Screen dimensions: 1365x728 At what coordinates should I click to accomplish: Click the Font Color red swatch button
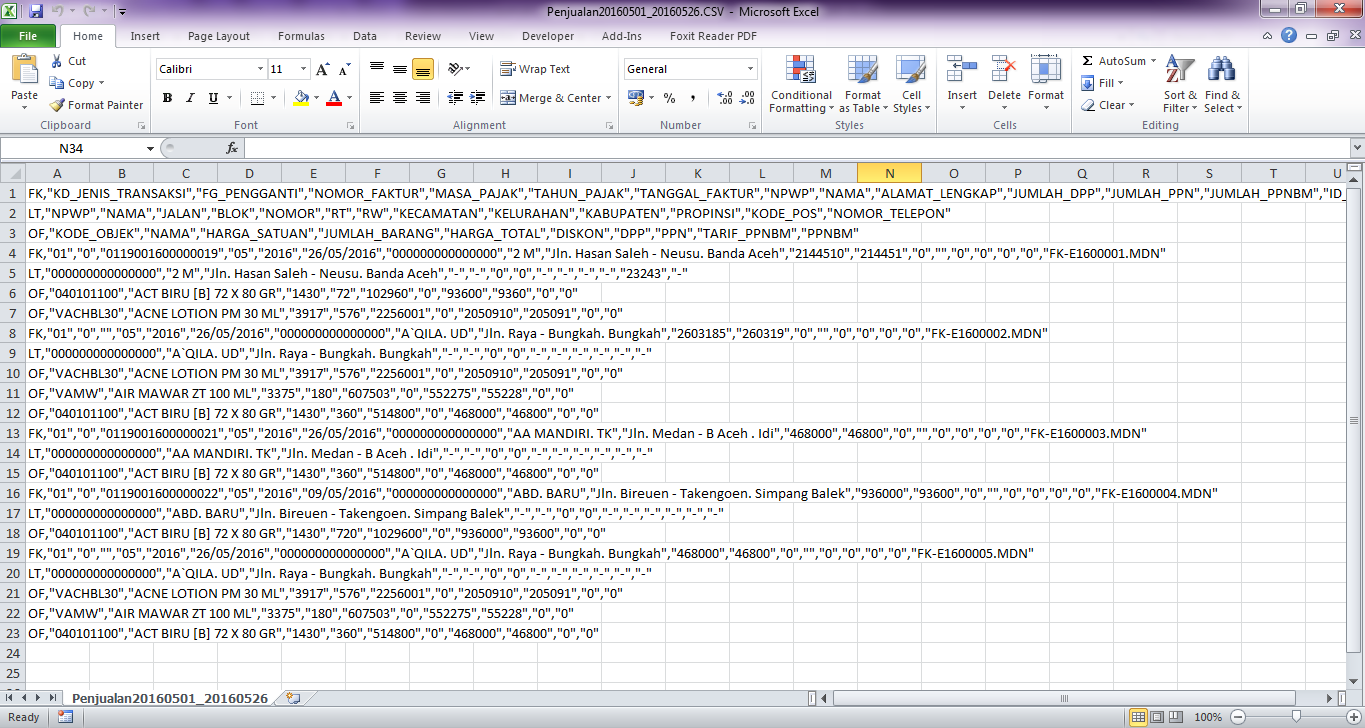click(333, 98)
